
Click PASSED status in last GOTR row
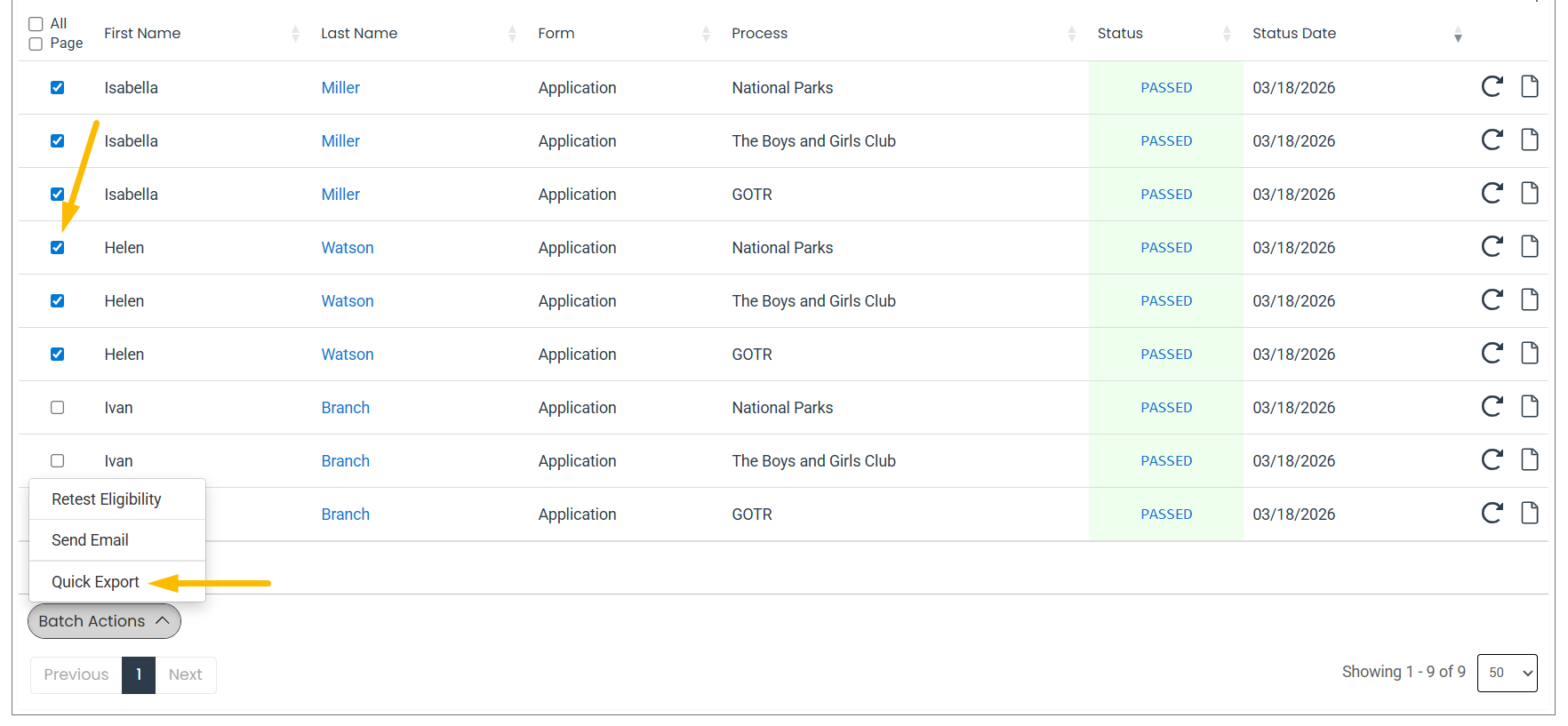coord(1166,514)
